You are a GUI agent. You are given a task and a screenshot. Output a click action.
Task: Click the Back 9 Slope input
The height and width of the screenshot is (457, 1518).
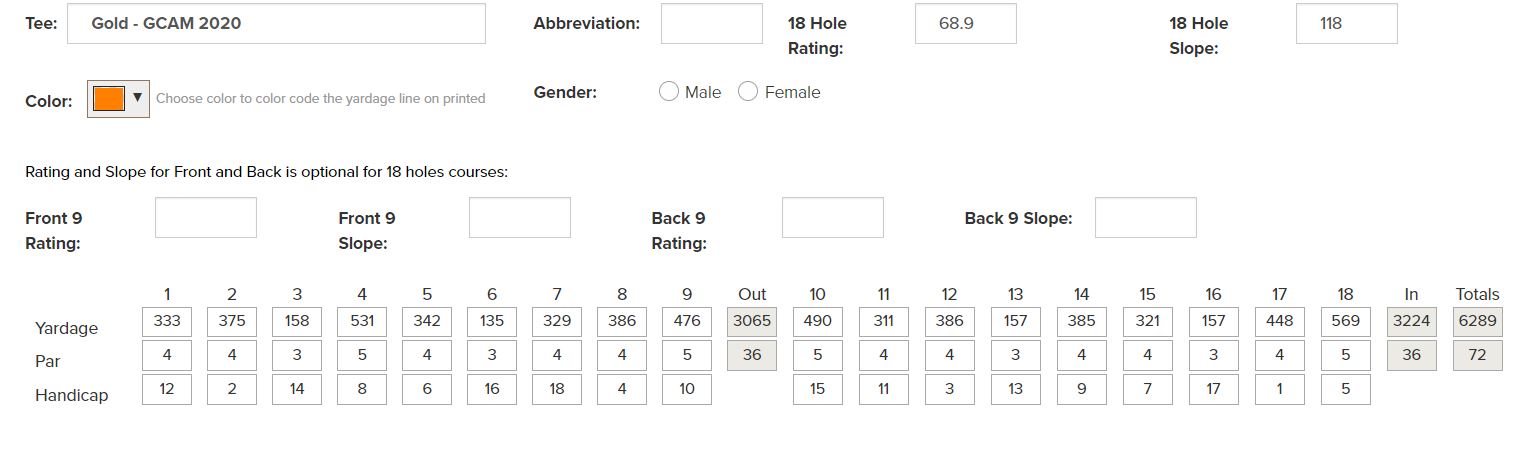pos(1146,218)
